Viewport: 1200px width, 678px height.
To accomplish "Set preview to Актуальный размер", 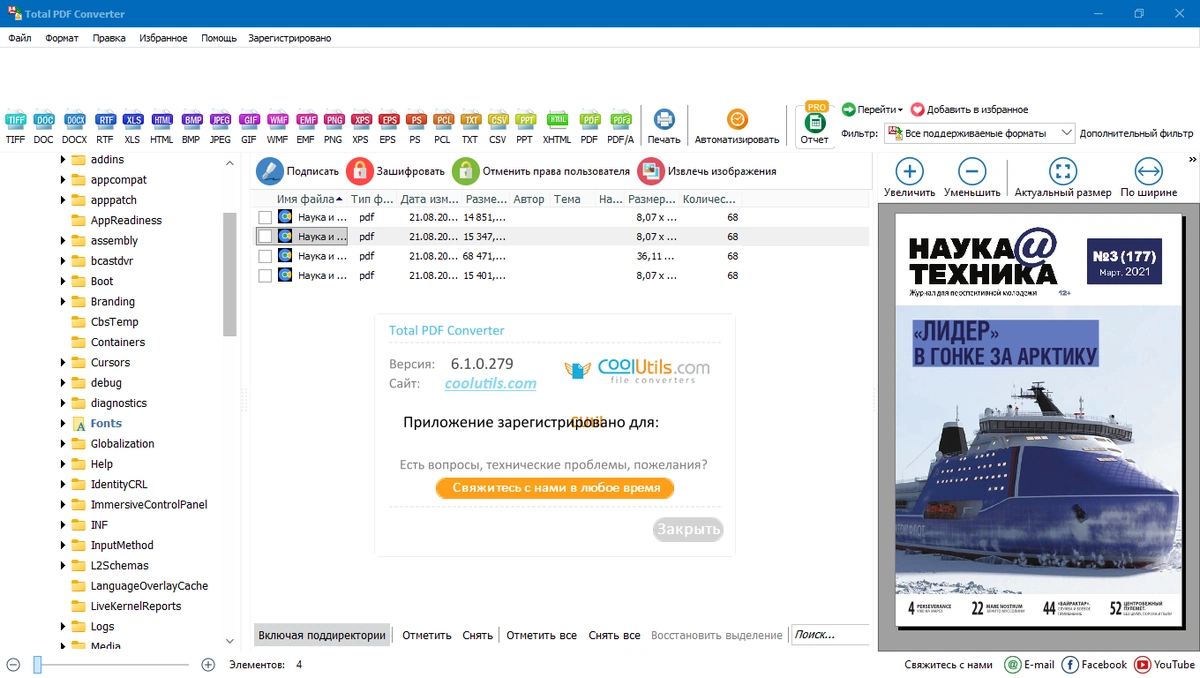I will coord(1063,178).
